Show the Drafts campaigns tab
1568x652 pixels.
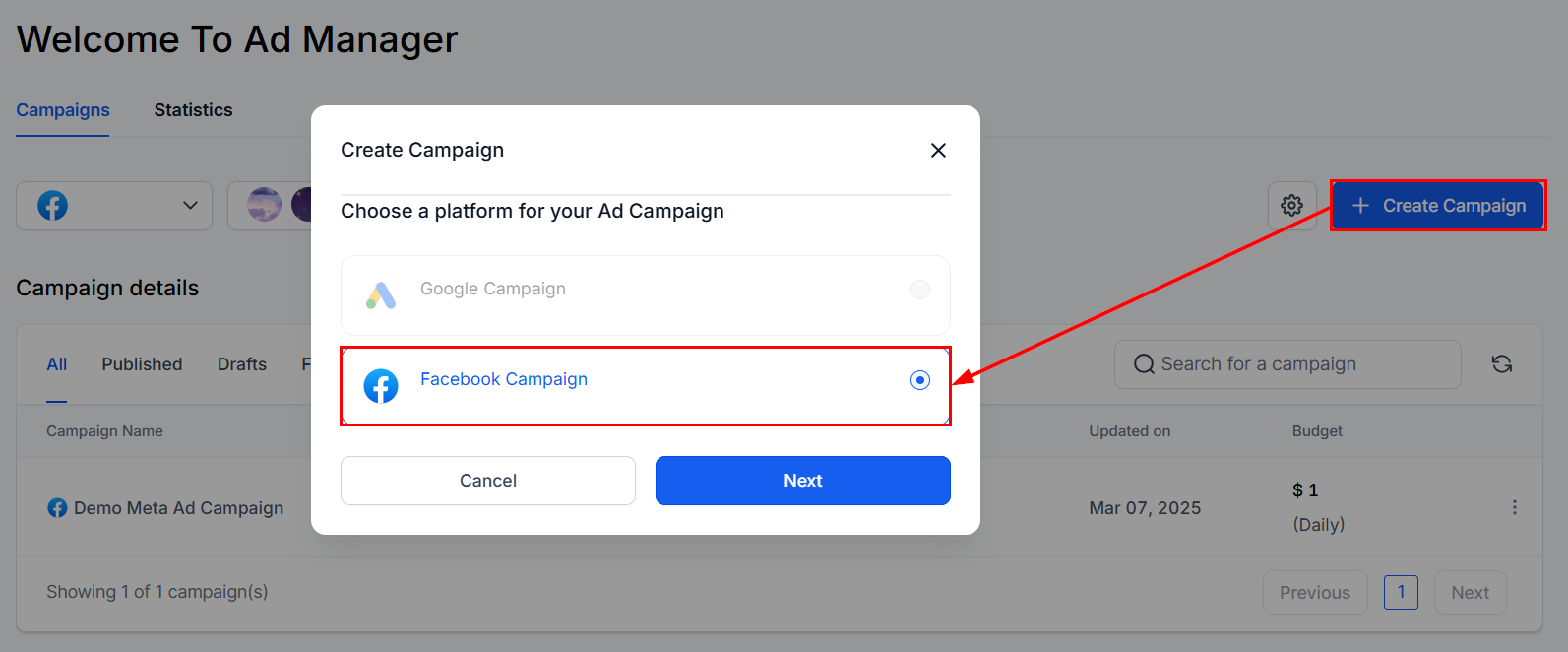click(242, 364)
